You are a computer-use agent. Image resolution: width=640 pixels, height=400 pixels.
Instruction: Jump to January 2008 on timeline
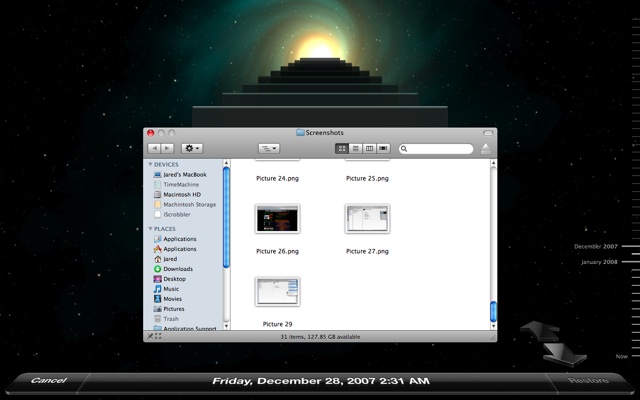pos(599,262)
